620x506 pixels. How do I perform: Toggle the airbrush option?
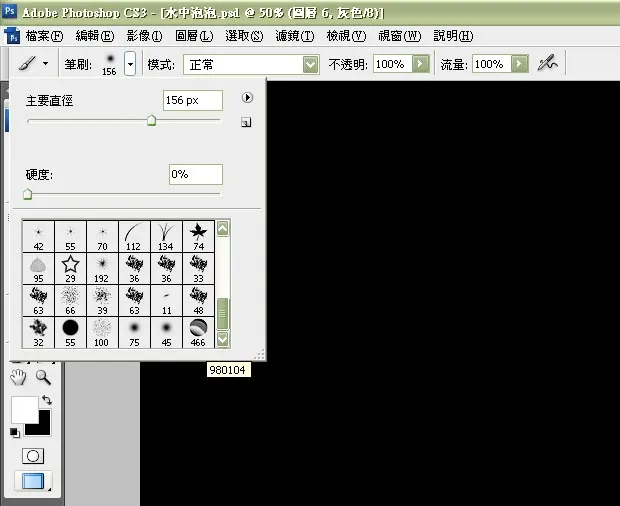click(548, 63)
